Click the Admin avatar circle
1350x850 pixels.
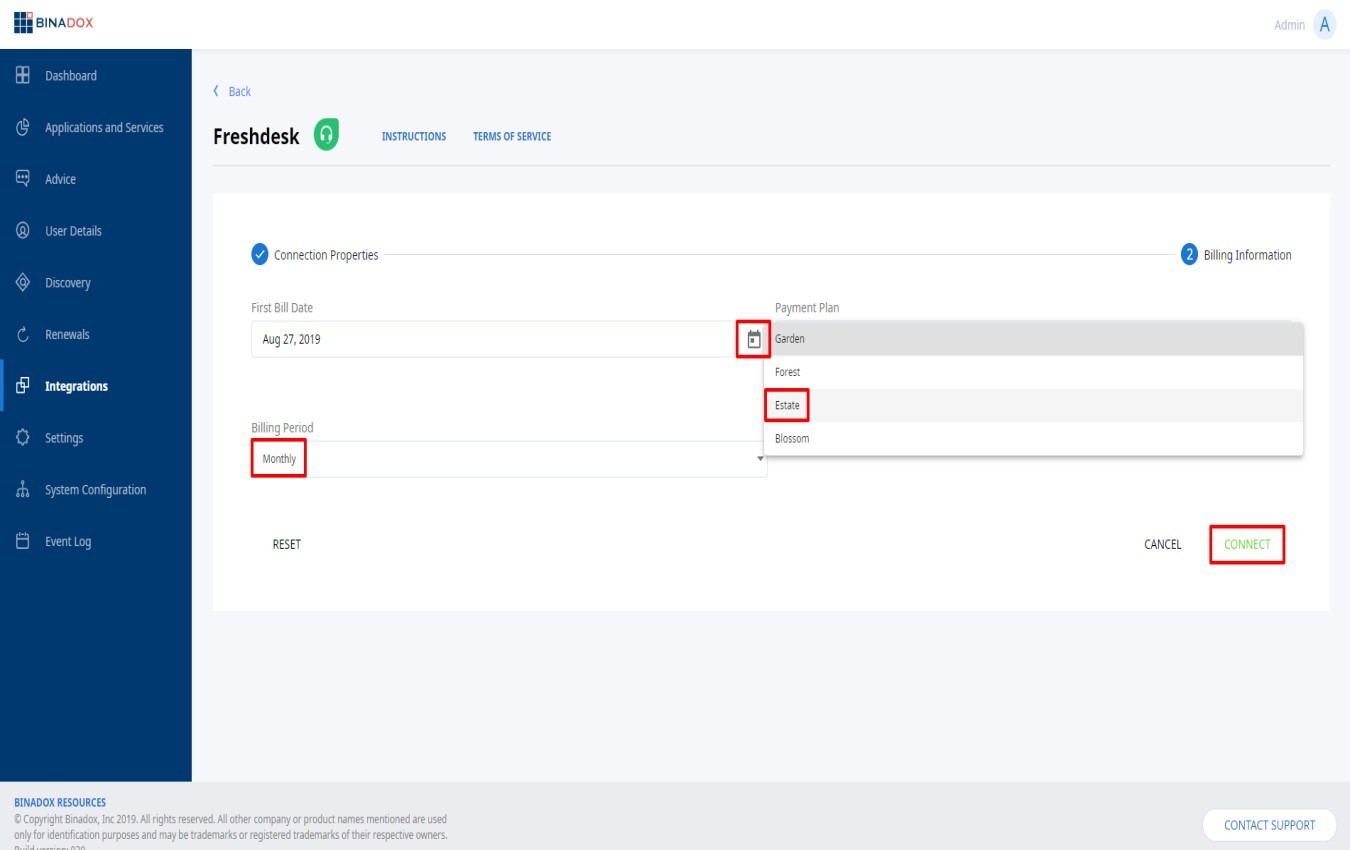[x=1325, y=25]
